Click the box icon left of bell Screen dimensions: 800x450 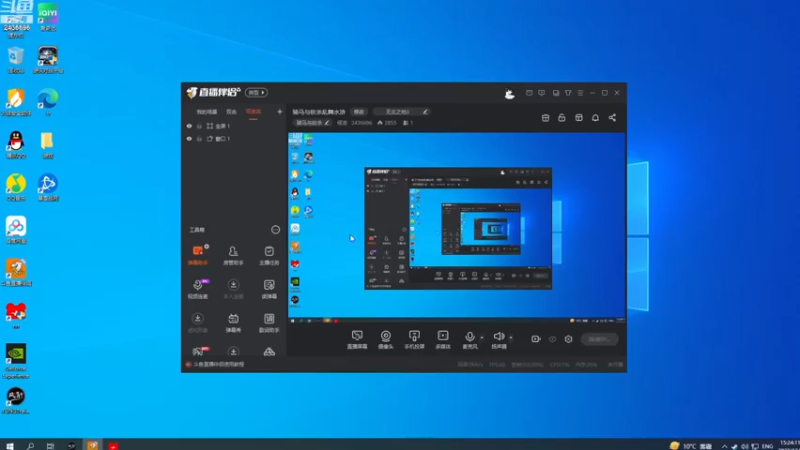tap(579, 118)
